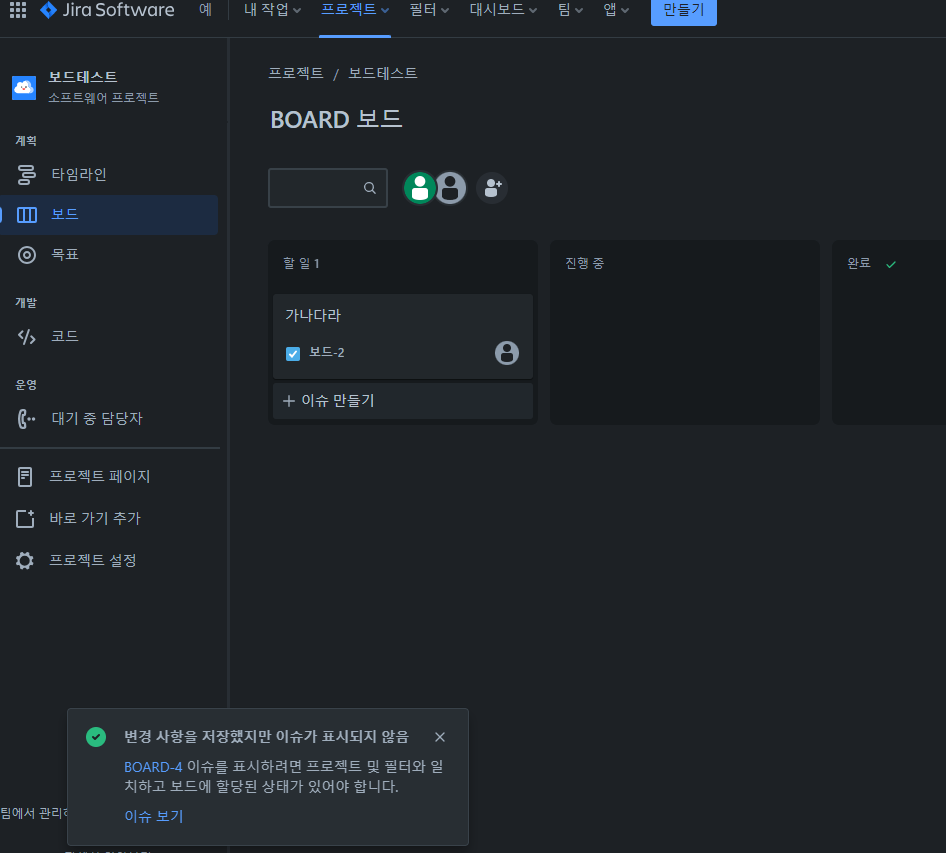This screenshot has width=946, height=853.
Task: Filter by the gray user avatar
Action: [451, 188]
